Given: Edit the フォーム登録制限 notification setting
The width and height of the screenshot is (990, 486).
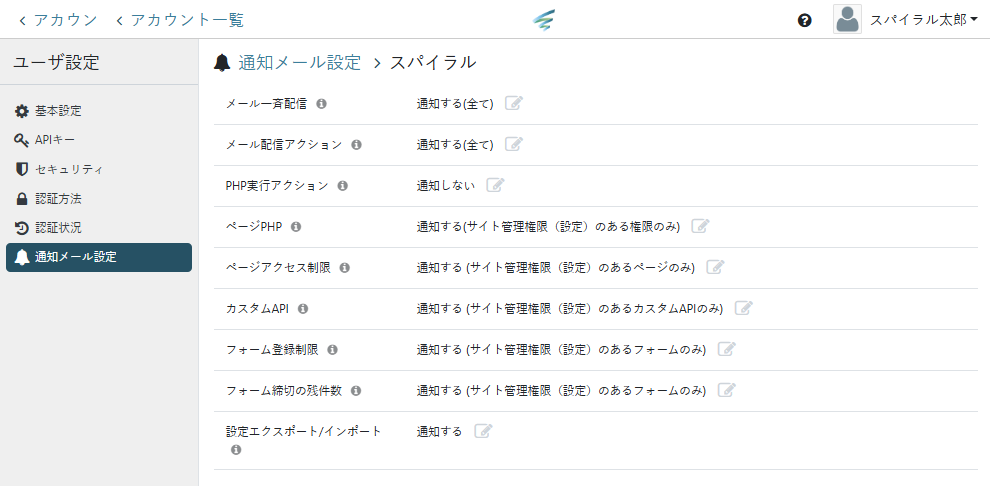Looking at the screenshot, I should (727, 349).
